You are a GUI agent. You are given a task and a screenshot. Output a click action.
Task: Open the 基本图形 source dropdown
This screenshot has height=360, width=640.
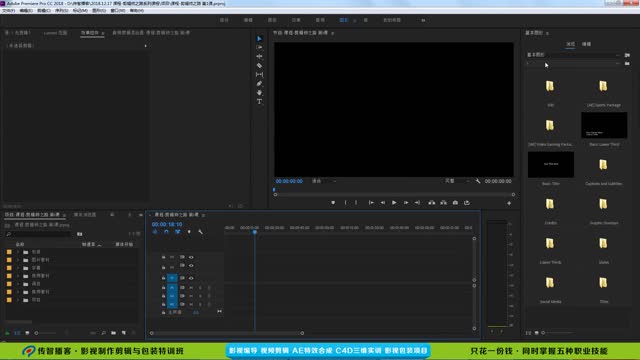573,55
